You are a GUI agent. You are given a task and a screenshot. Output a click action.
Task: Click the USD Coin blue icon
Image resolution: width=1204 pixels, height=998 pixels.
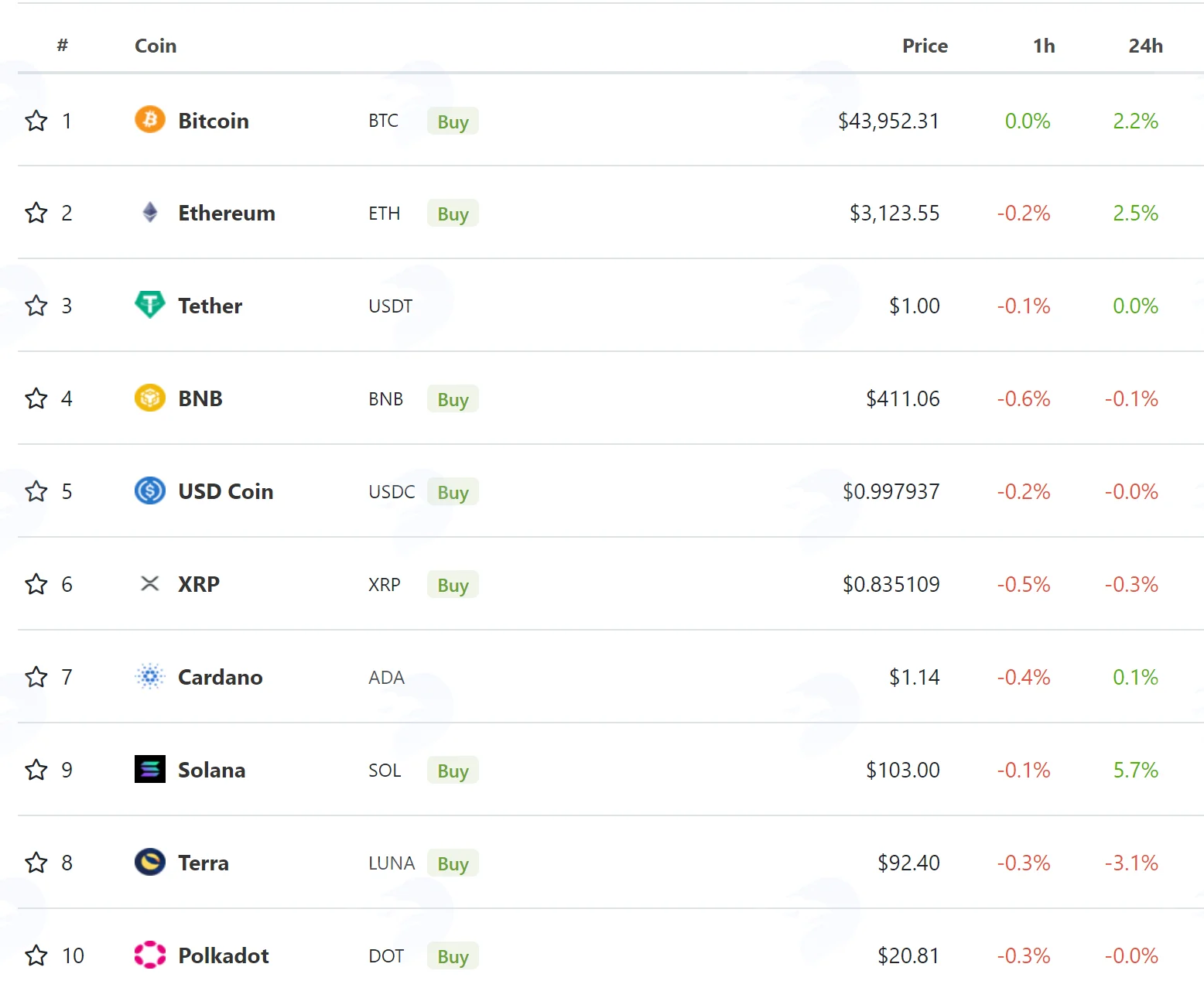(x=150, y=491)
